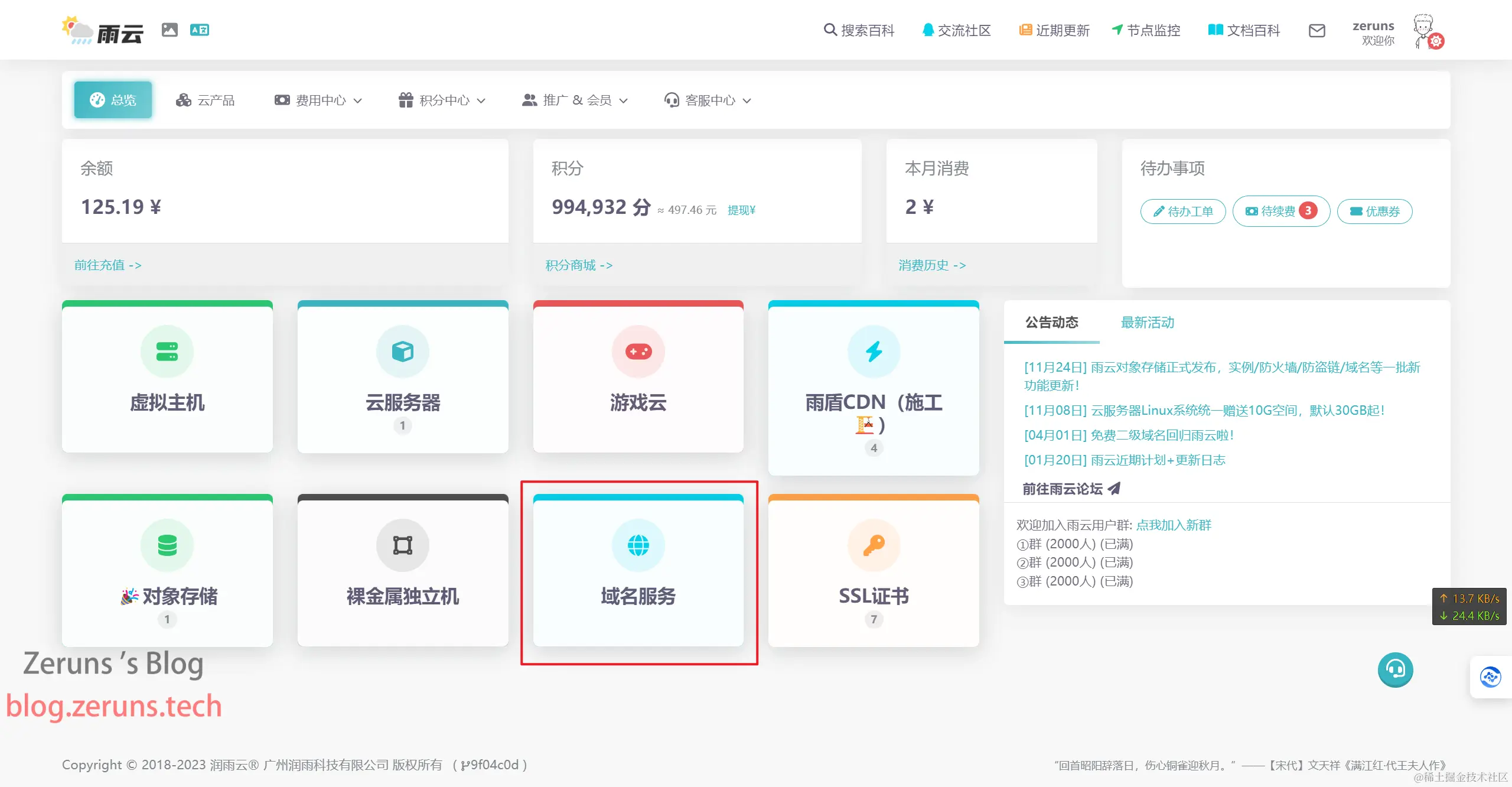Expand the 费用中心 dropdown menu
This screenshot has height=787, width=1512.
318,100
